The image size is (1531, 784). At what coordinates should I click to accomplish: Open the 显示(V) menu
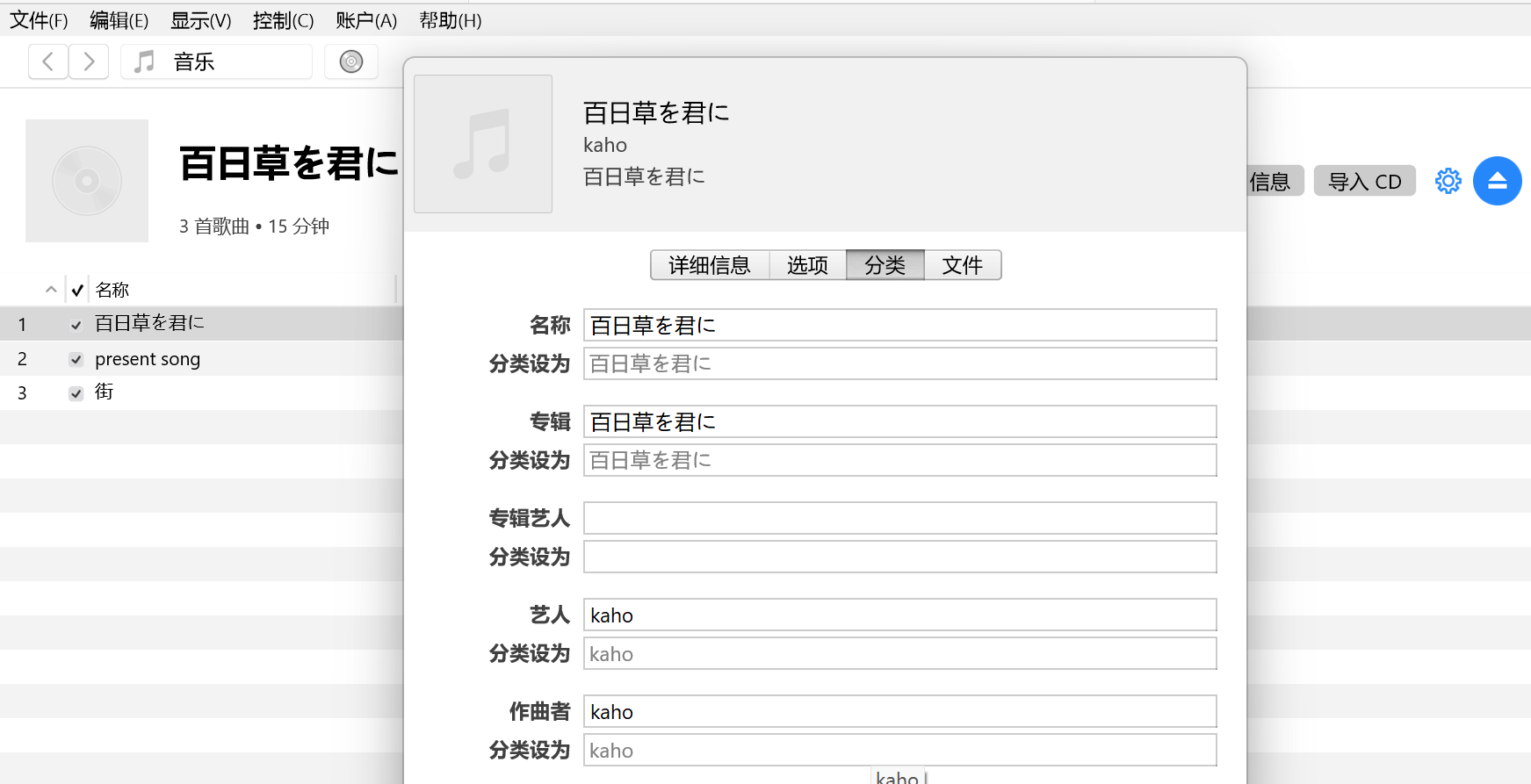(201, 20)
